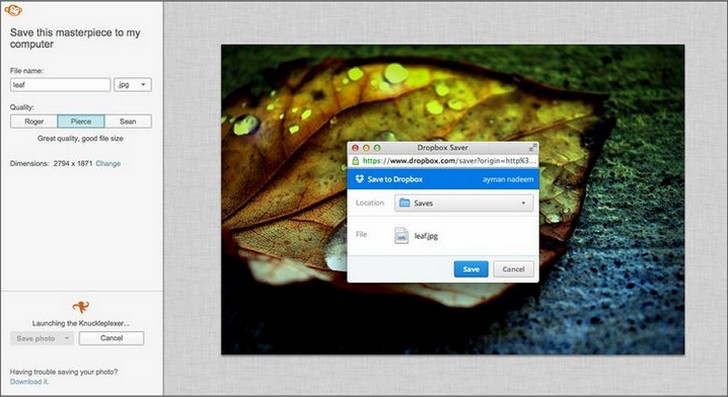Minimize the Dropbox Saver window with the yellow button
The width and height of the screenshot is (728, 397).
coord(366,148)
